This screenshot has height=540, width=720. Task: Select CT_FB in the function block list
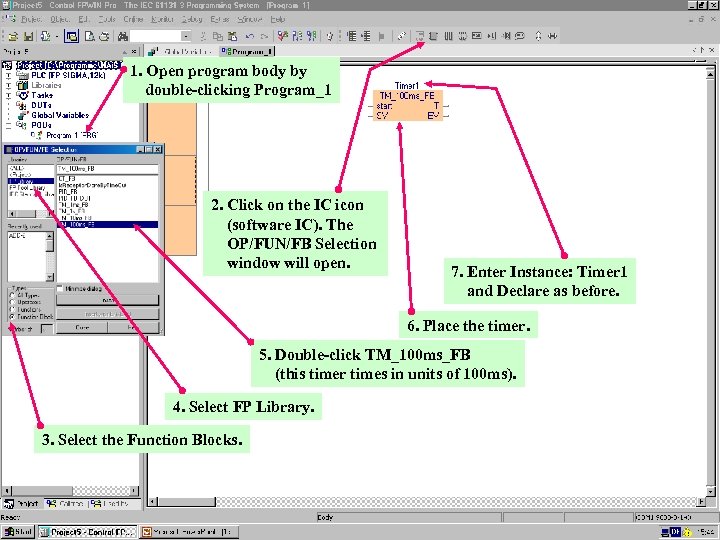pyautogui.click(x=67, y=178)
